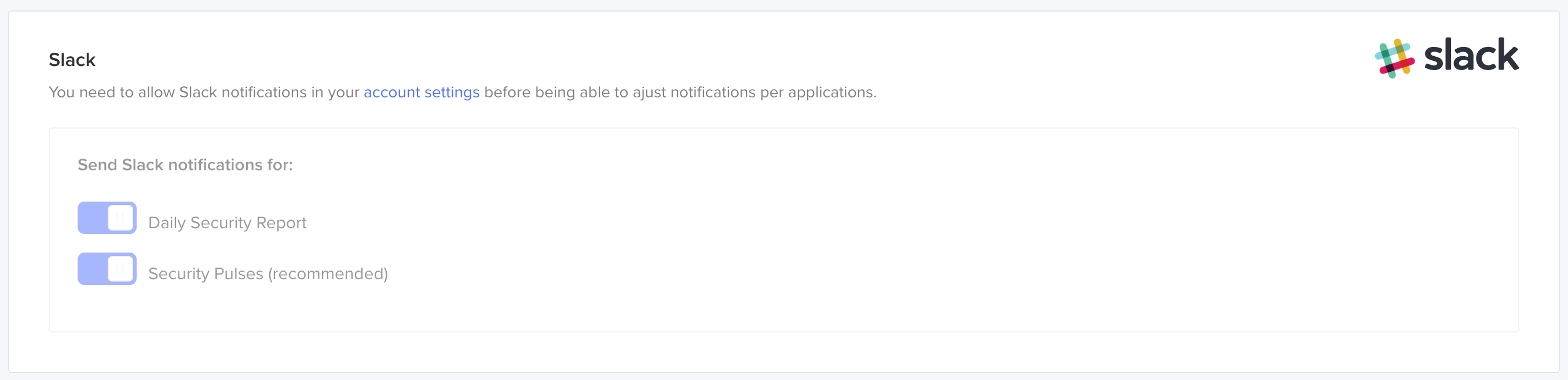This screenshot has height=380, width=1568.
Task: Disable Daily Security Report Slack notifications
Action: tap(107, 218)
